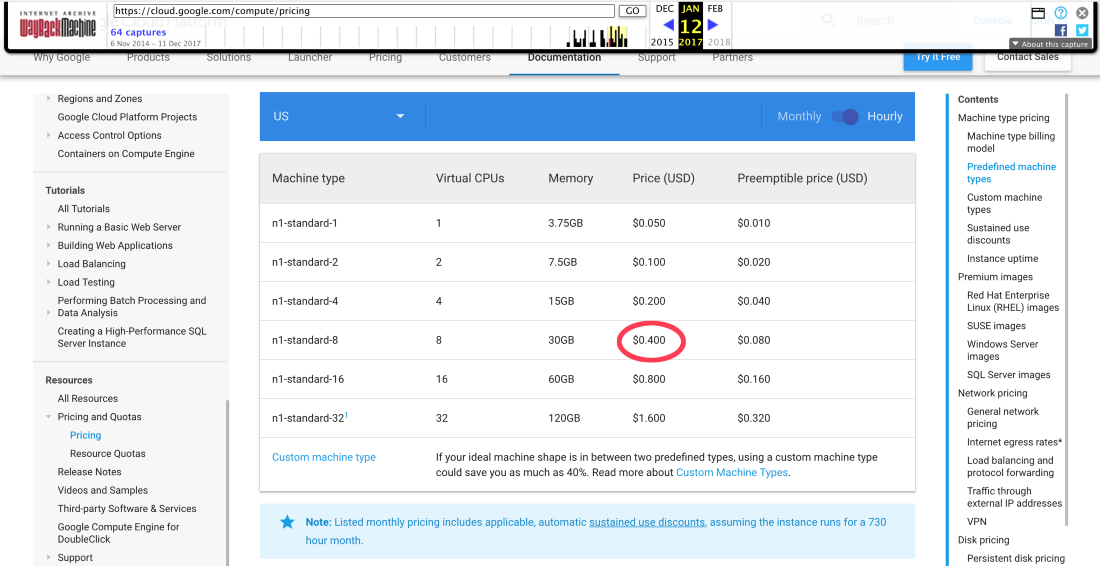Go to next capture with right arrow
The image size is (1100, 566).
pyautogui.click(x=713, y=25)
